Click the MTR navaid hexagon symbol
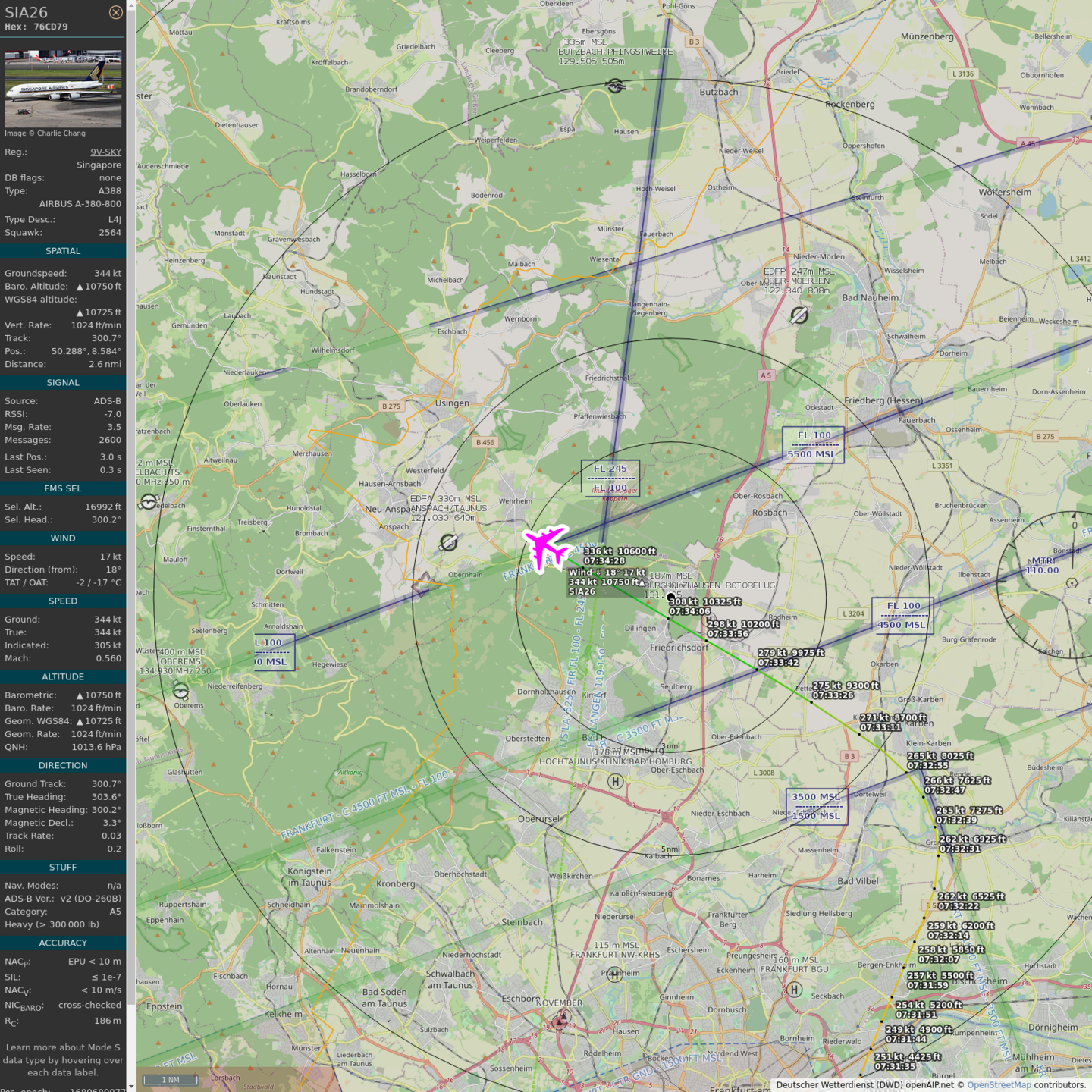The image size is (1092, 1092). (1072, 583)
